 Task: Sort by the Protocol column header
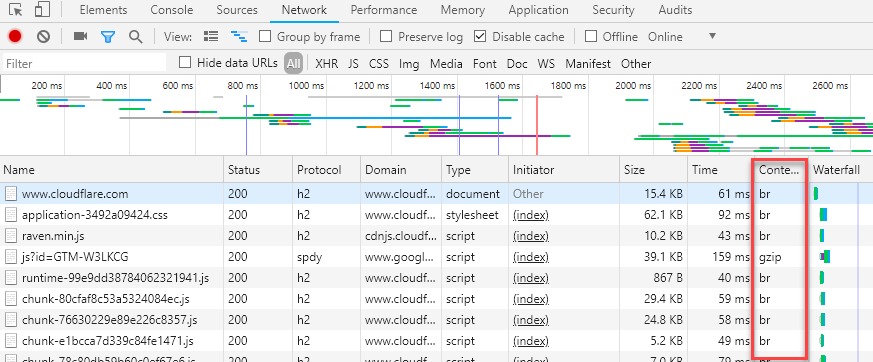coord(327,170)
